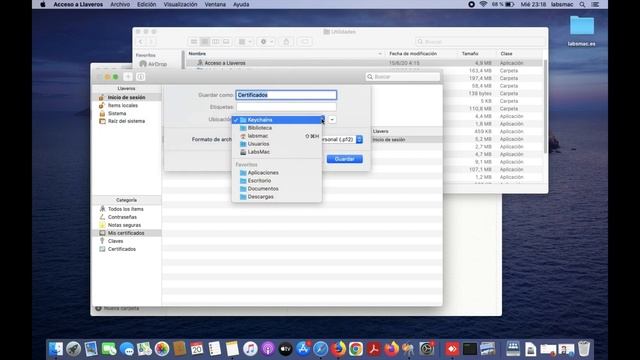
Task: Choose the LabsMac disk in the location menu
Action: 277,152
